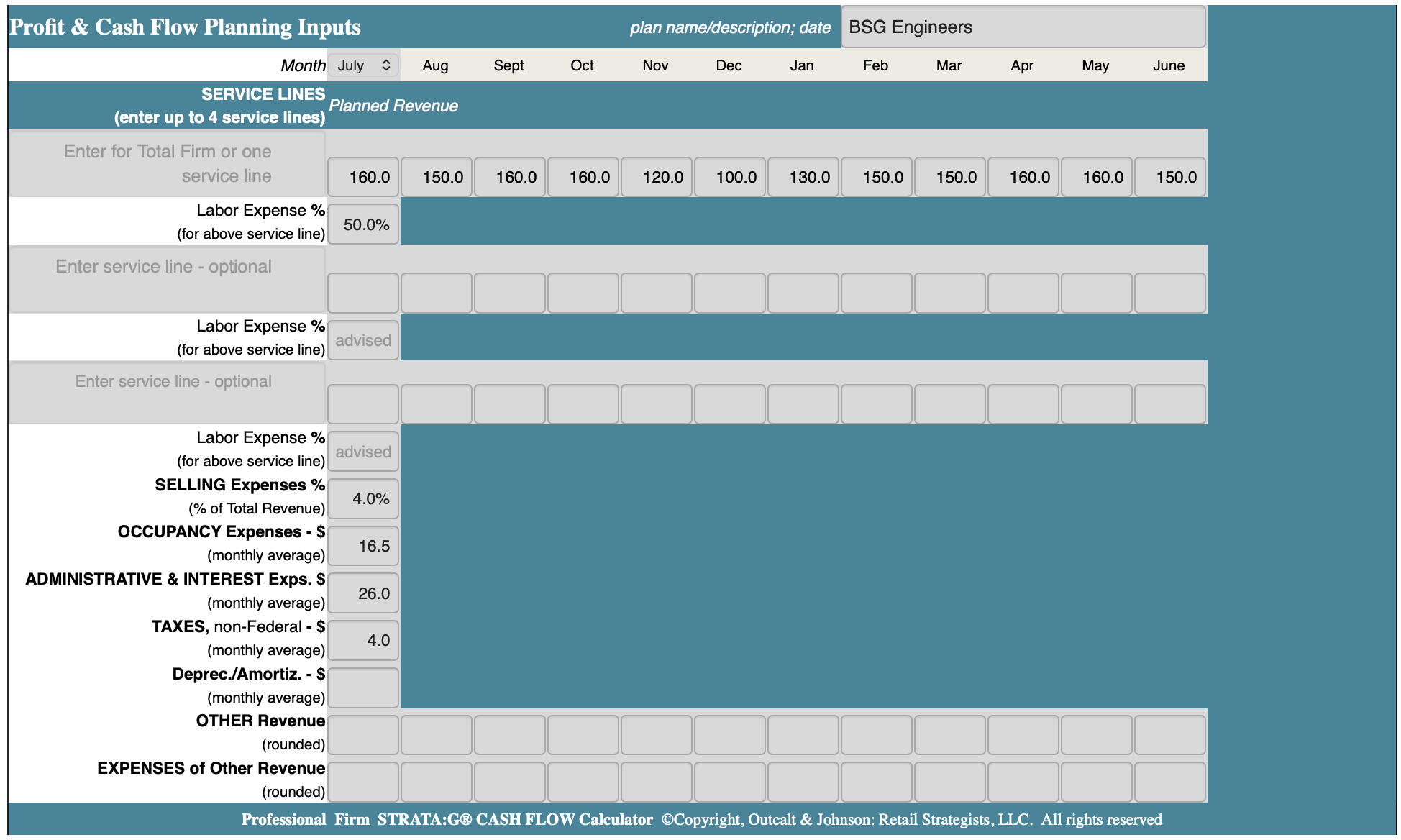Select the Oct planned revenue 160.0 cell
The width and height of the screenshot is (1401, 840).
point(583,177)
